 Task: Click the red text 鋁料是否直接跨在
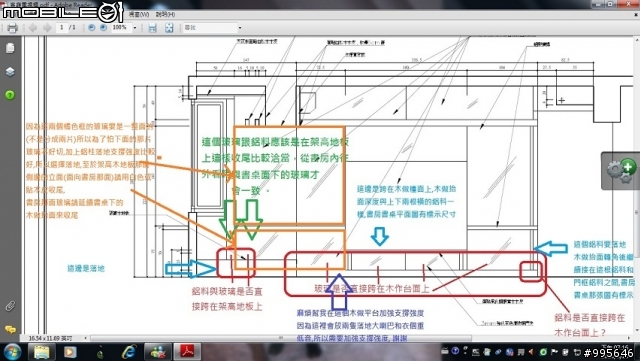589,318
